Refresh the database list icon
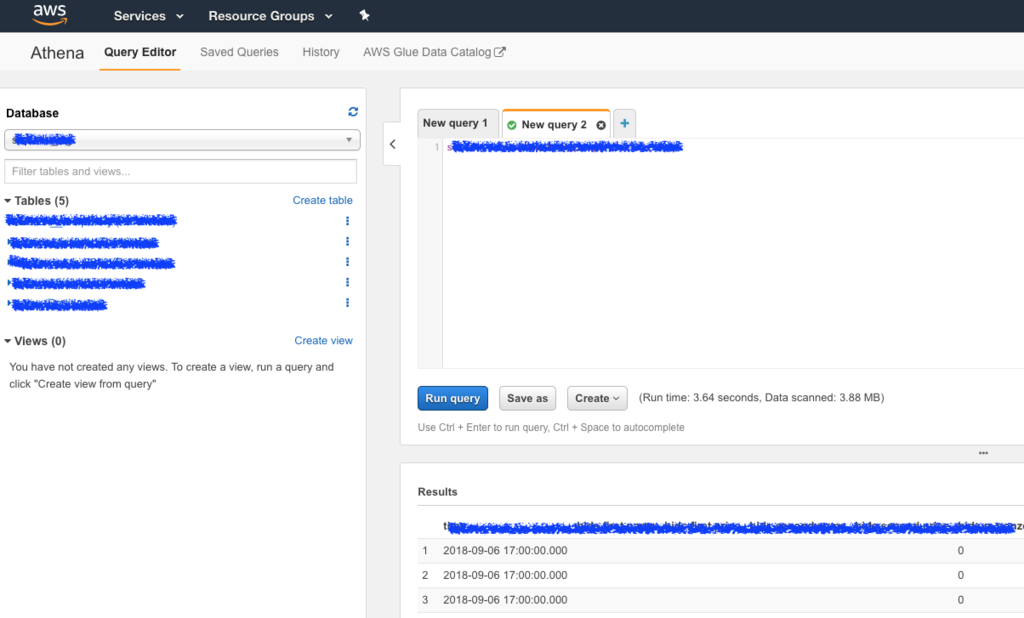 click(353, 112)
